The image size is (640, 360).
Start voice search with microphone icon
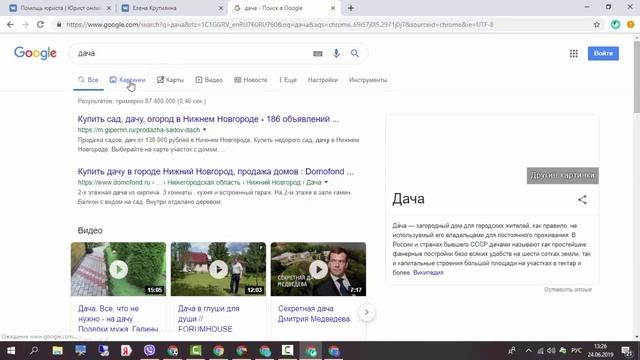(336, 53)
